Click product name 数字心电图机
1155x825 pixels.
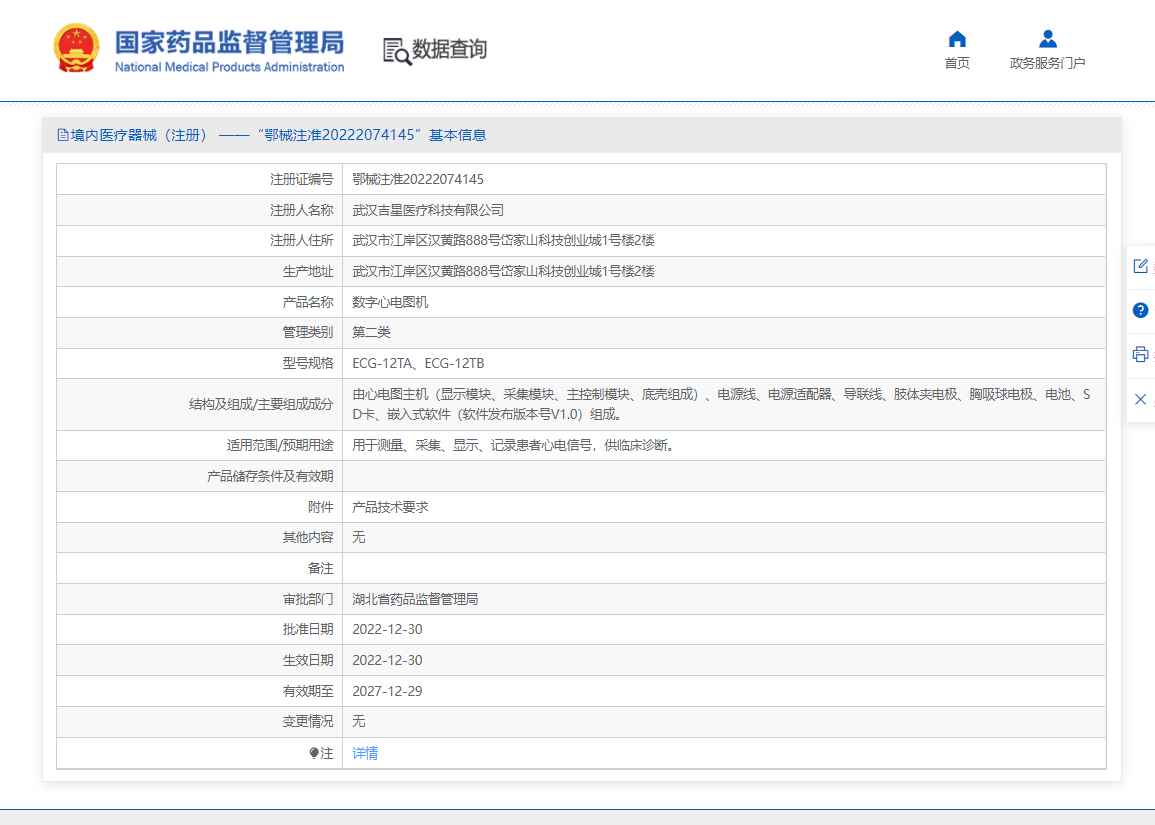coord(390,302)
